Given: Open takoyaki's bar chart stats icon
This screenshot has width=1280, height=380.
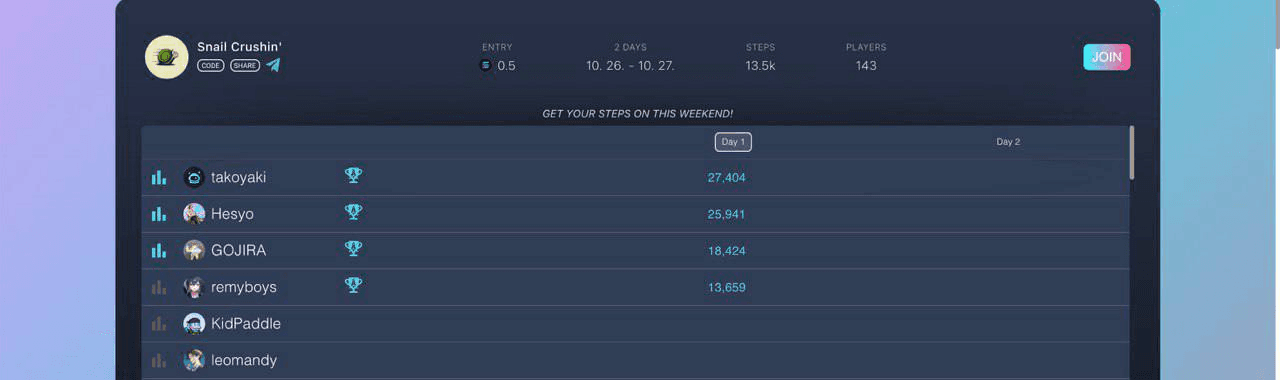Looking at the screenshot, I should [158, 177].
